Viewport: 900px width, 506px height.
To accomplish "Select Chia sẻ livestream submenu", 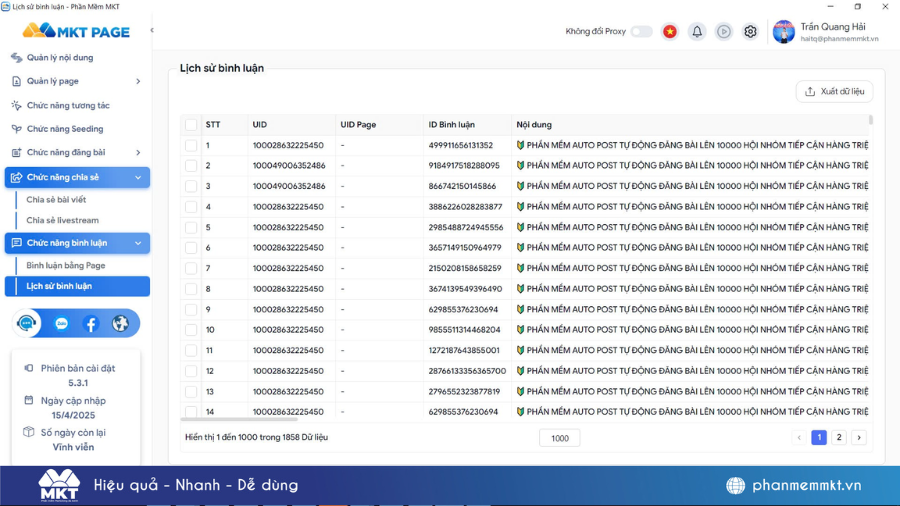I will pyautogui.click(x=63, y=220).
